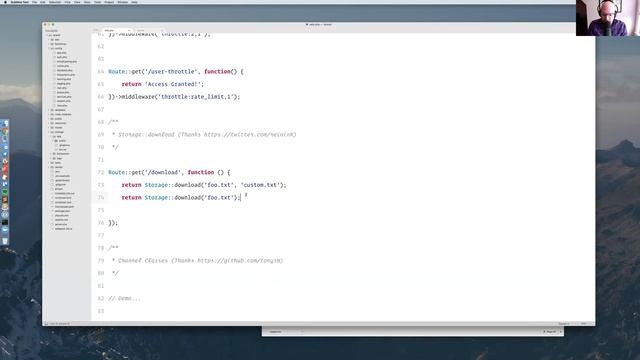The image size is (640, 360).
Task: Open Trash in the Dock
Action: pos(5,241)
